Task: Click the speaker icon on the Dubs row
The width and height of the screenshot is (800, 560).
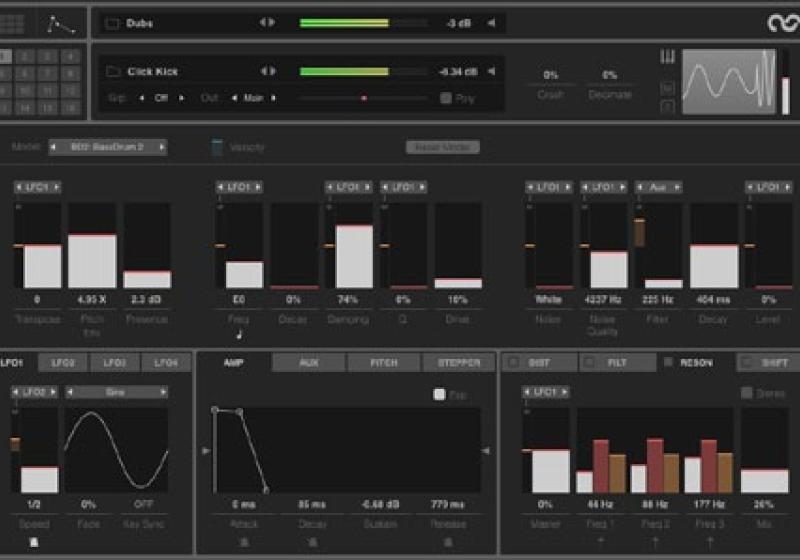Action: point(491,23)
